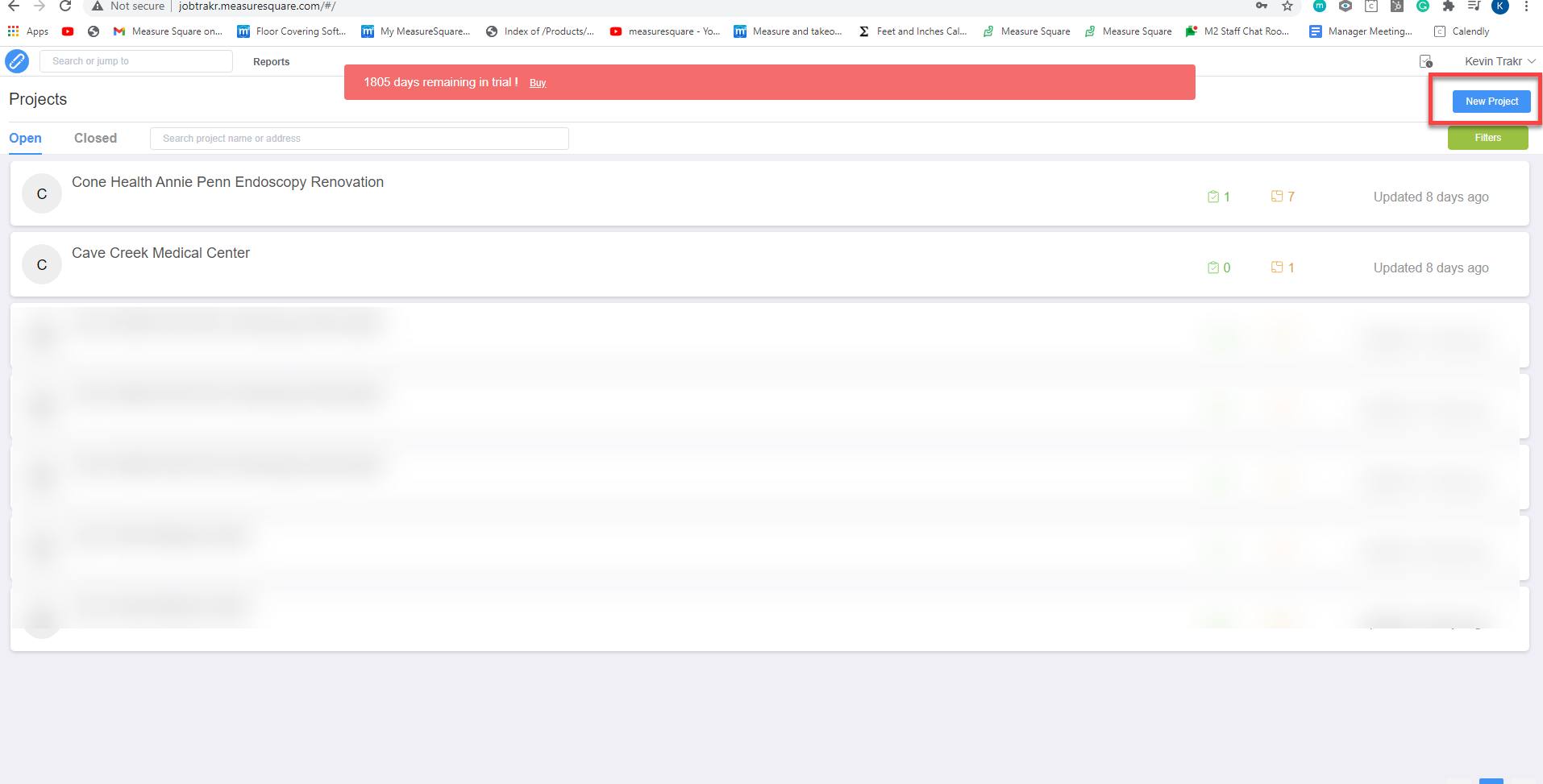The image size is (1543, 784).
Task: Click the green m extension icon
Action: [1320, 6]
